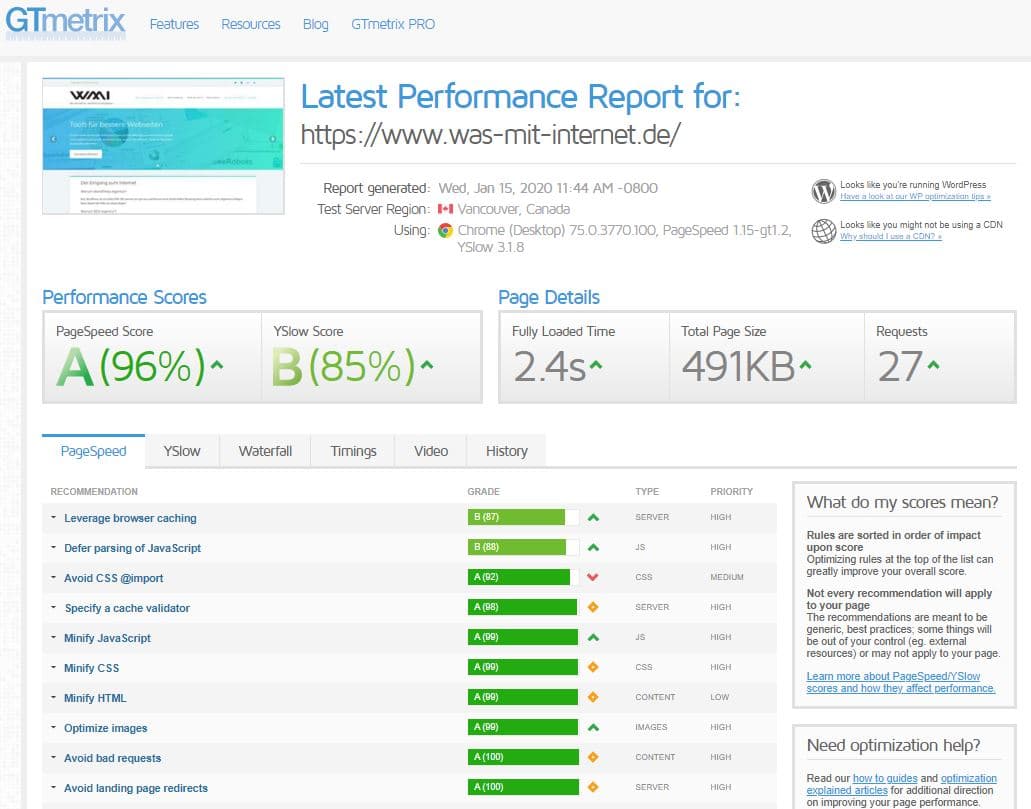Click B (87) grade bar for browser caching
Image resolution: width=1031 pixels, height=809 pixels.
[523, 517]
